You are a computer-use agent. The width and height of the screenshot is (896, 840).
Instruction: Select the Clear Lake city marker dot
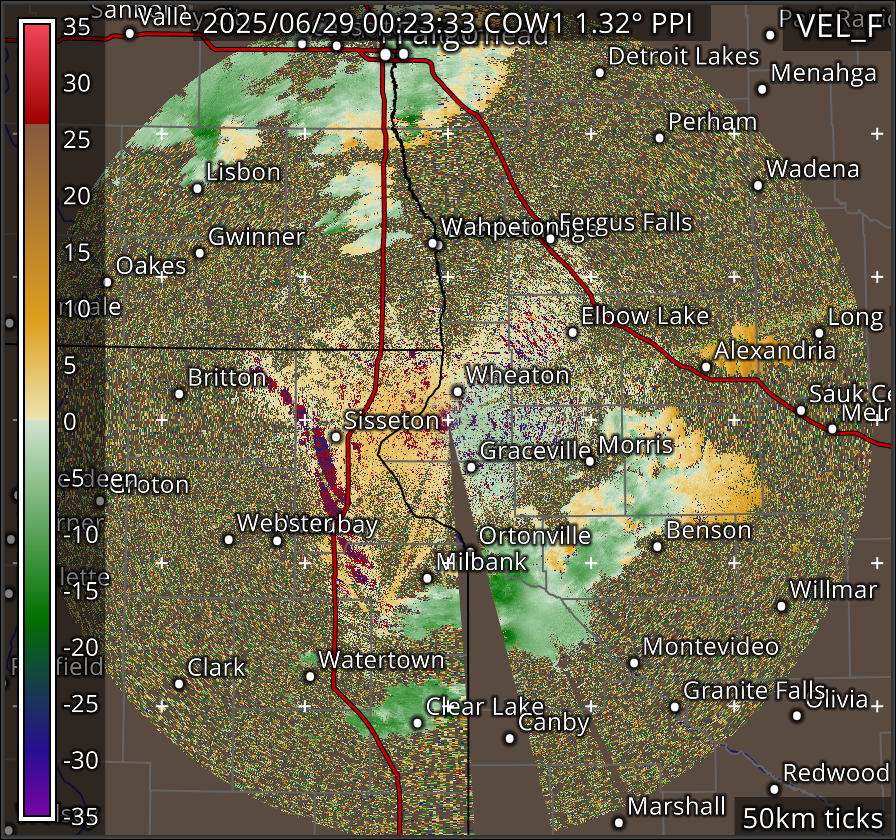418,723
